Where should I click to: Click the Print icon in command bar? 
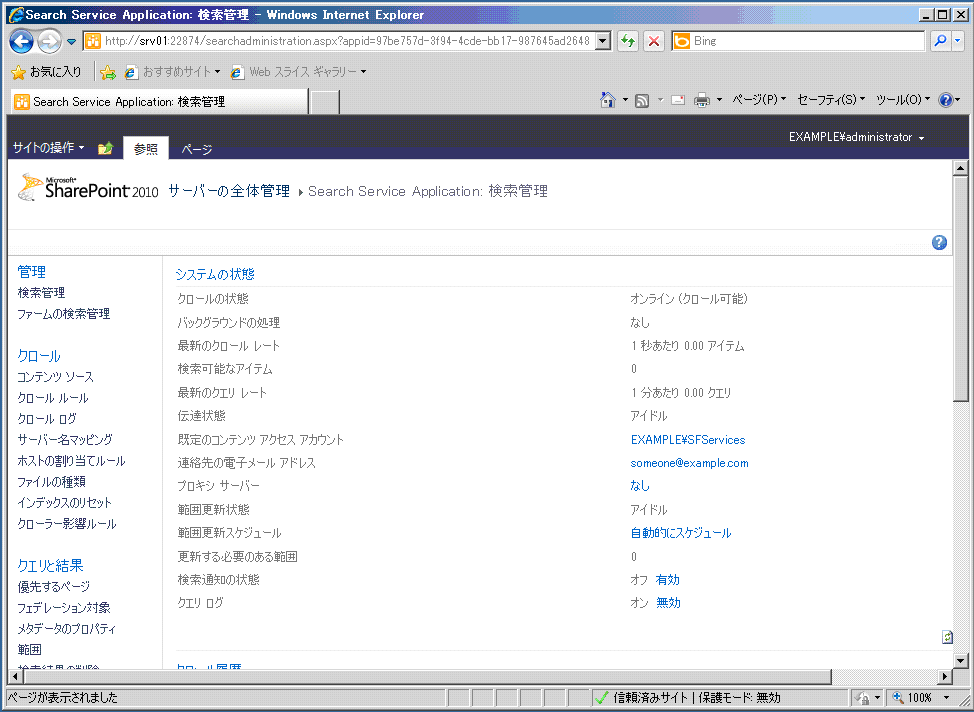pyautogui.click(x=702, y=100)
